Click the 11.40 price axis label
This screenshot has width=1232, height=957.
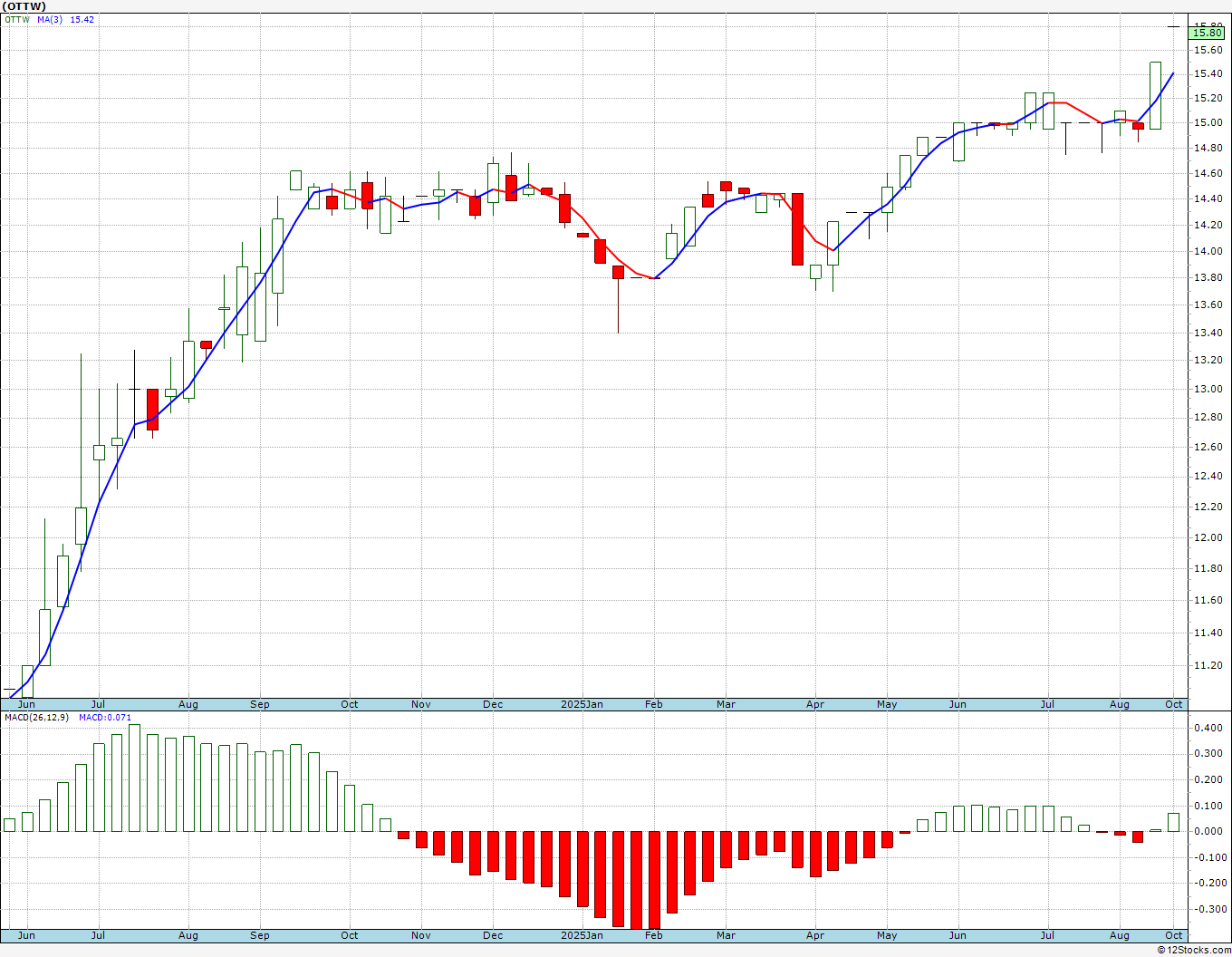tap(1208, 633)
